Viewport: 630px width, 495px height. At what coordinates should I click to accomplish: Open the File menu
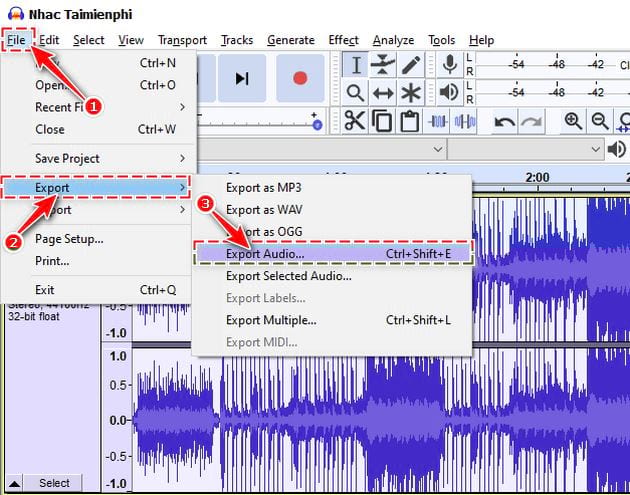coord(16,40)
